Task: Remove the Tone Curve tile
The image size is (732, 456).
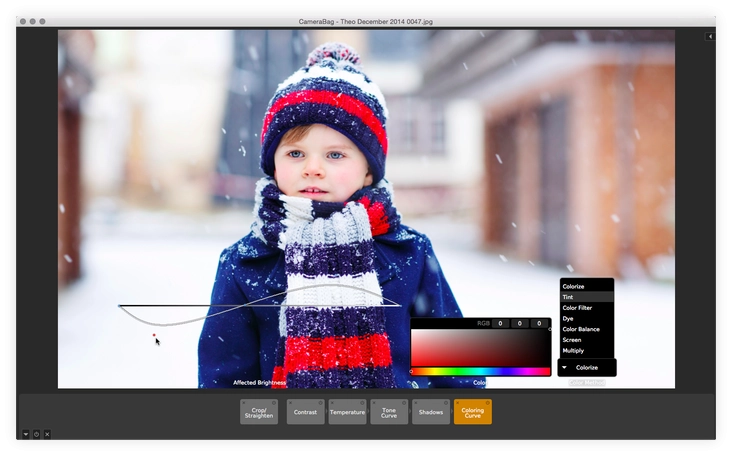Action: point(374,402)
